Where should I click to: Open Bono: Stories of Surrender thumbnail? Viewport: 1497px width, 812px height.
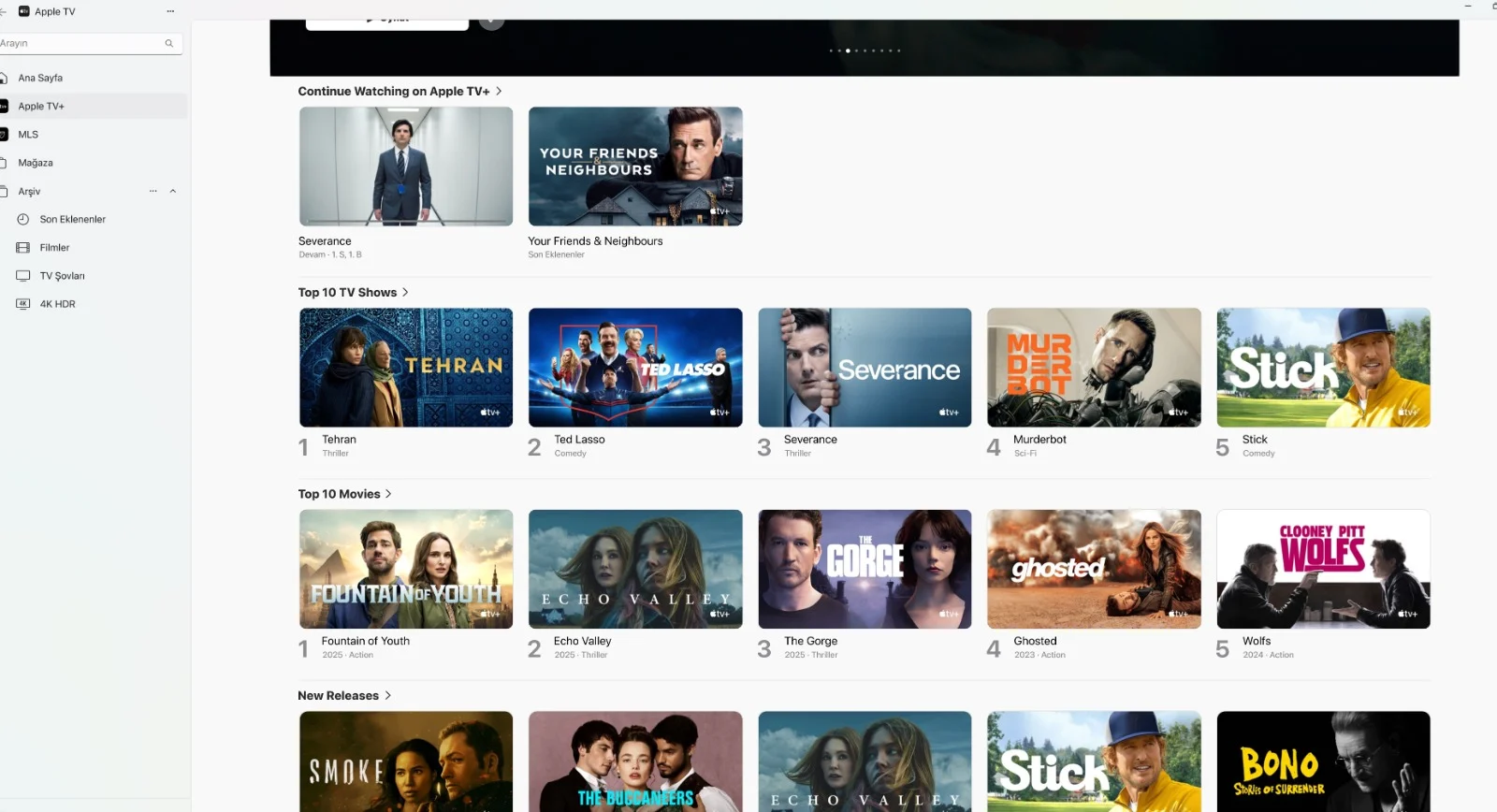[x=1324, y=761]
